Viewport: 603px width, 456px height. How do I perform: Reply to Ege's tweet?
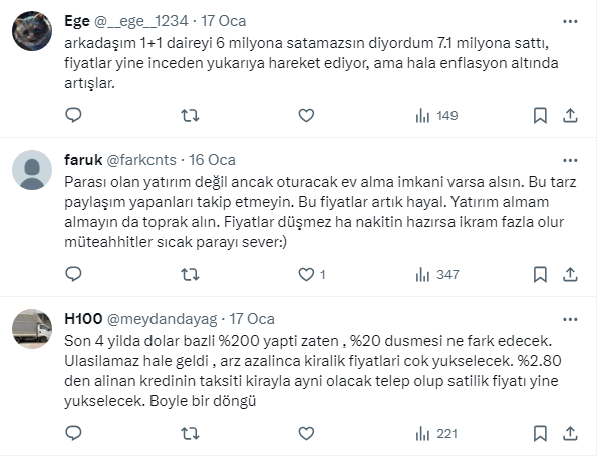(x=73, y=115)
